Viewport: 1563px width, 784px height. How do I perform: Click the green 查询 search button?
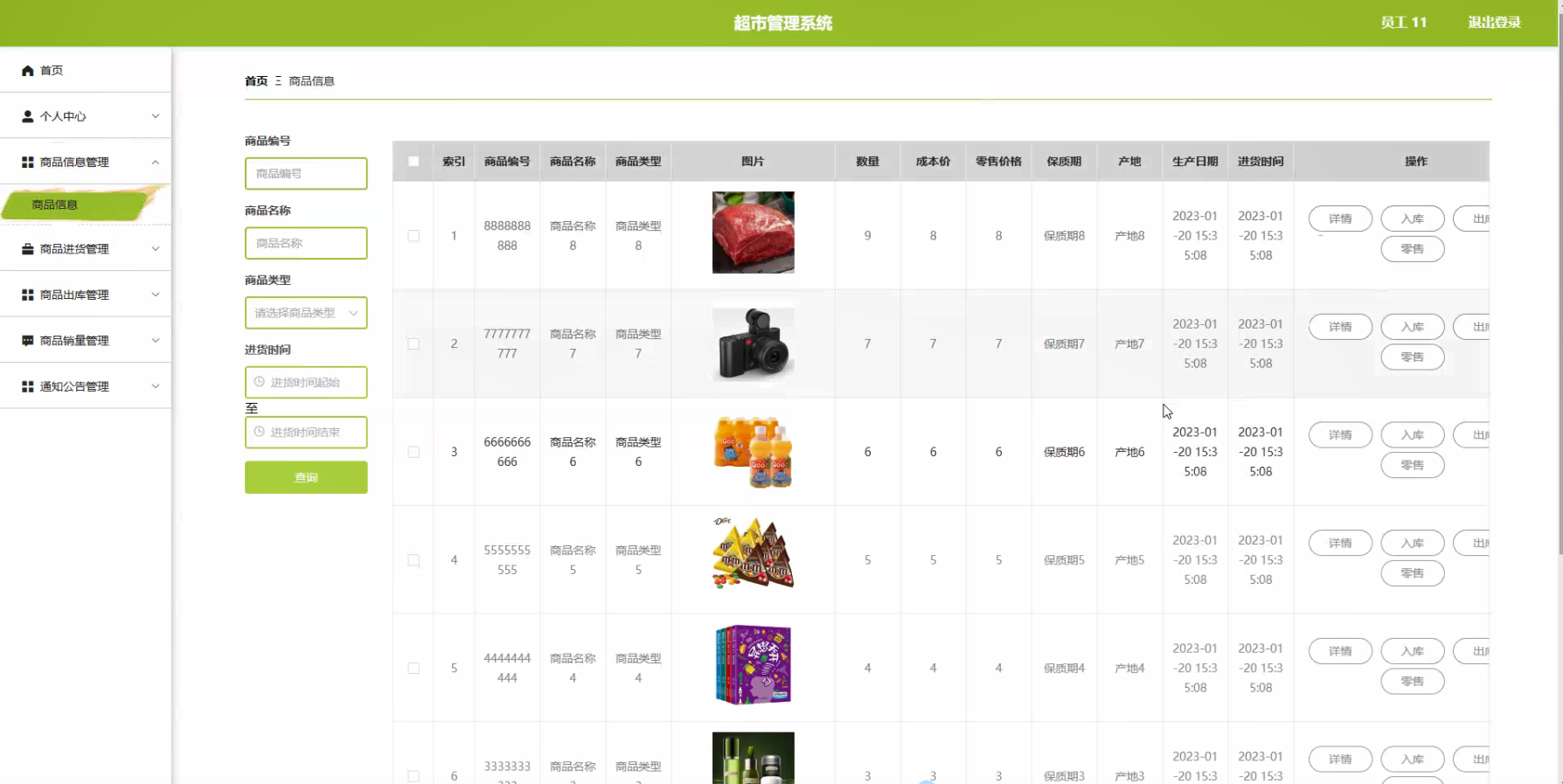point(306,477)
